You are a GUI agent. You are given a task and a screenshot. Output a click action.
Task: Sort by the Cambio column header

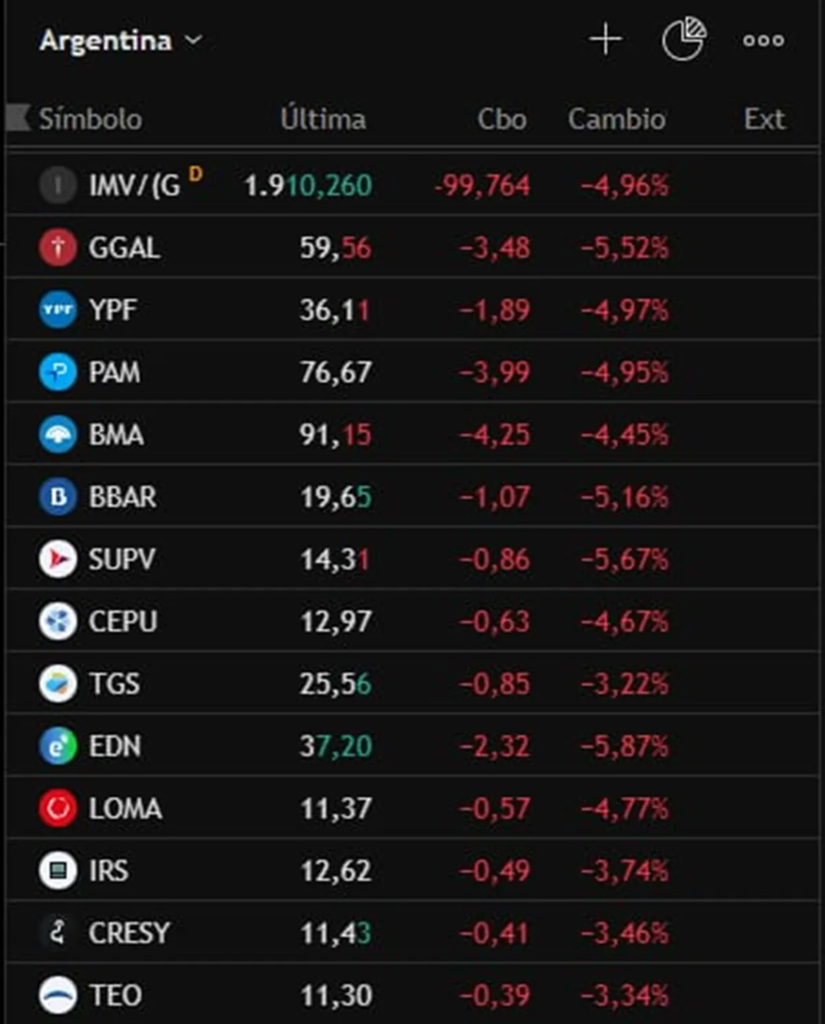[x=616, y=119]
